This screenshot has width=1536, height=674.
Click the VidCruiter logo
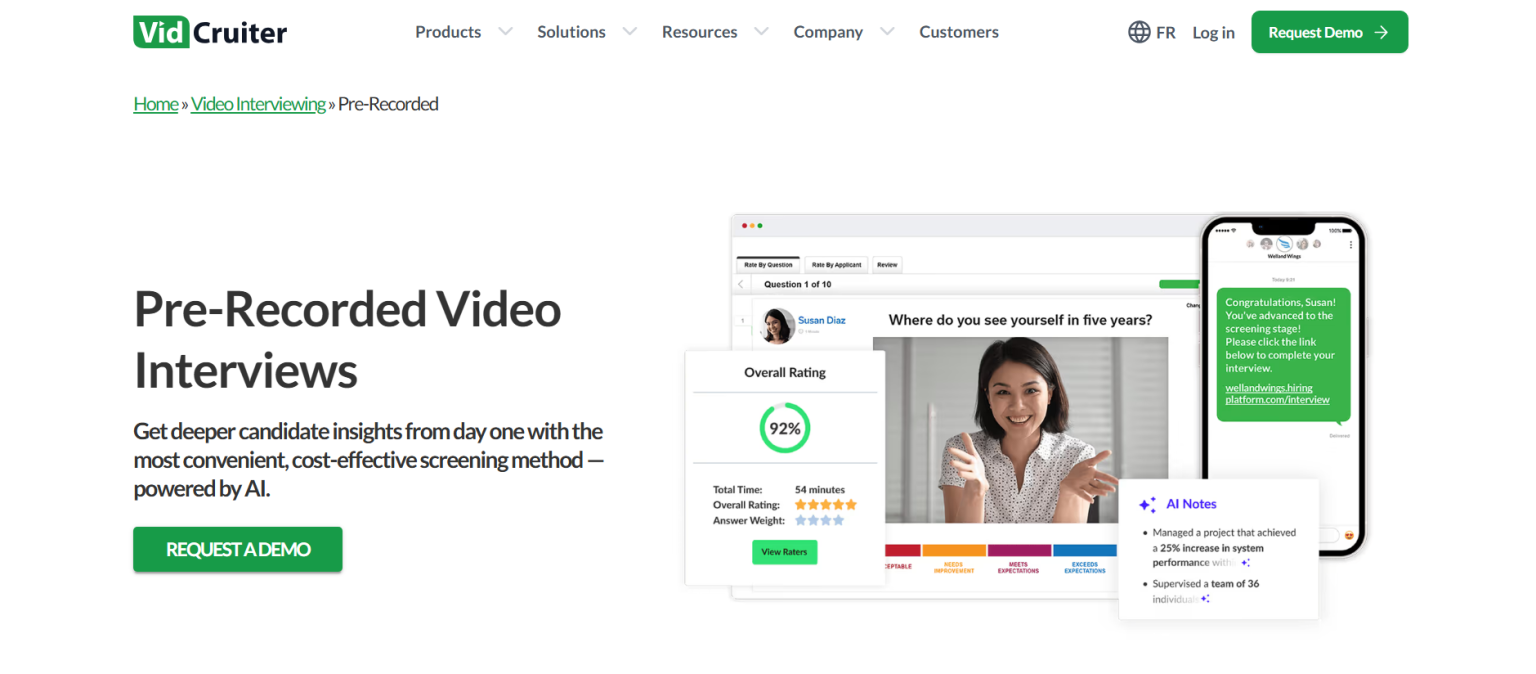210,32
